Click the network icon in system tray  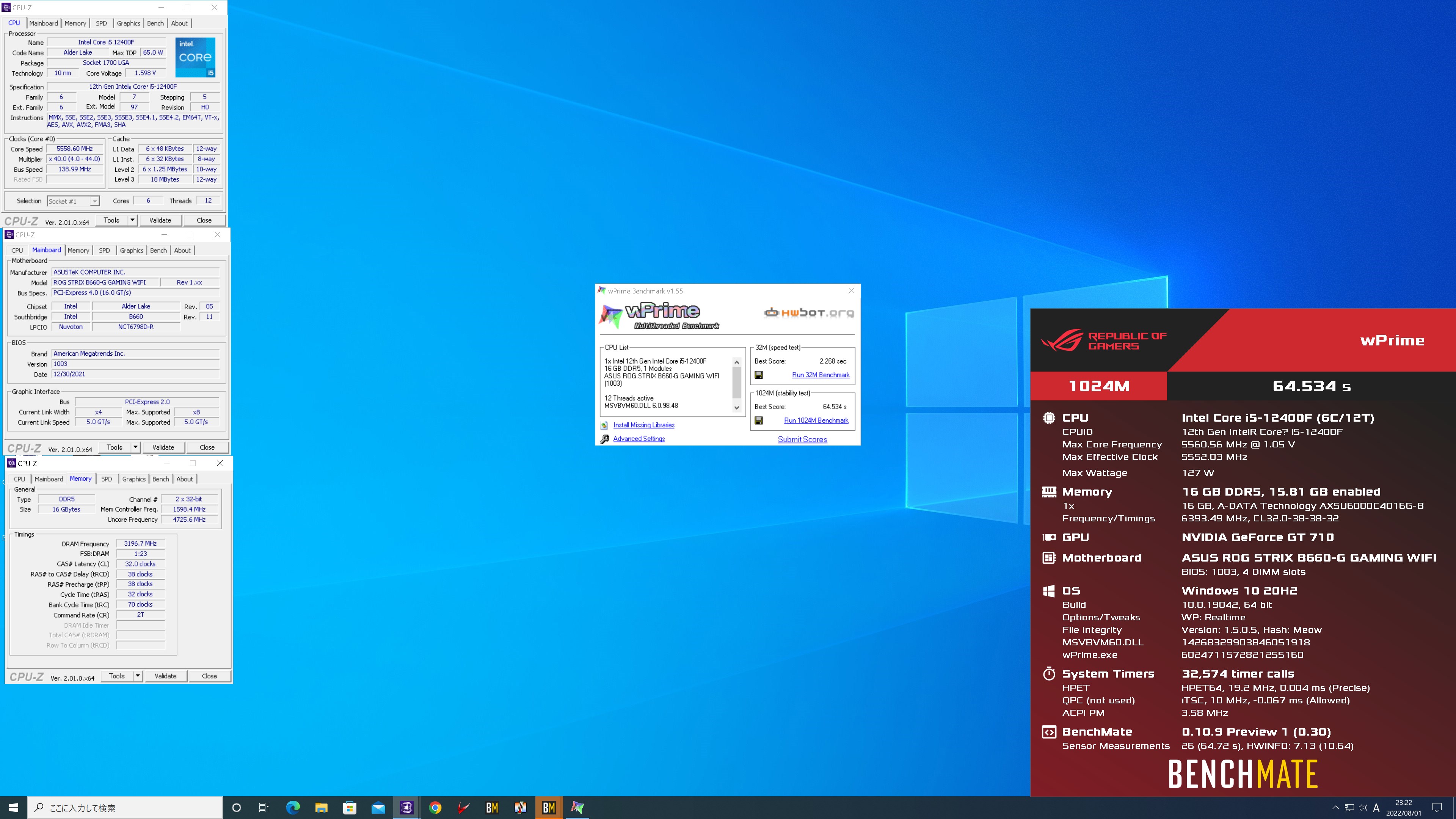pyautogui.click(x=1349, y=808)
